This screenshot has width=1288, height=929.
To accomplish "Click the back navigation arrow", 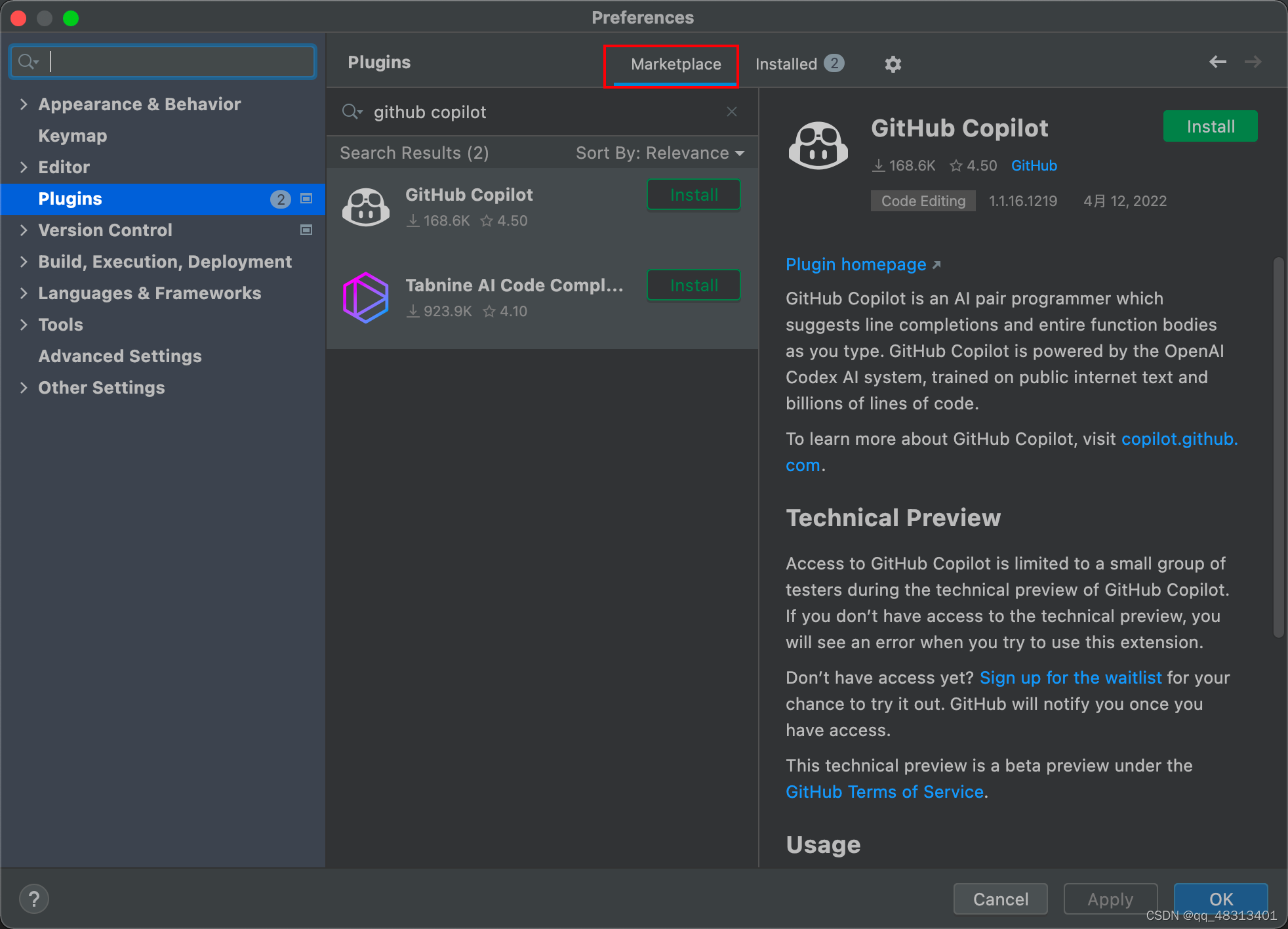I will (x=1217, y=62).
